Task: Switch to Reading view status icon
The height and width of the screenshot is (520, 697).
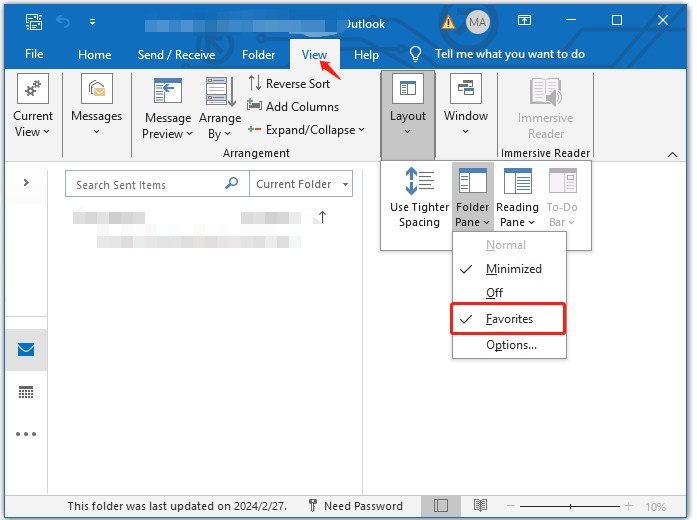Action: click(480, 506)
